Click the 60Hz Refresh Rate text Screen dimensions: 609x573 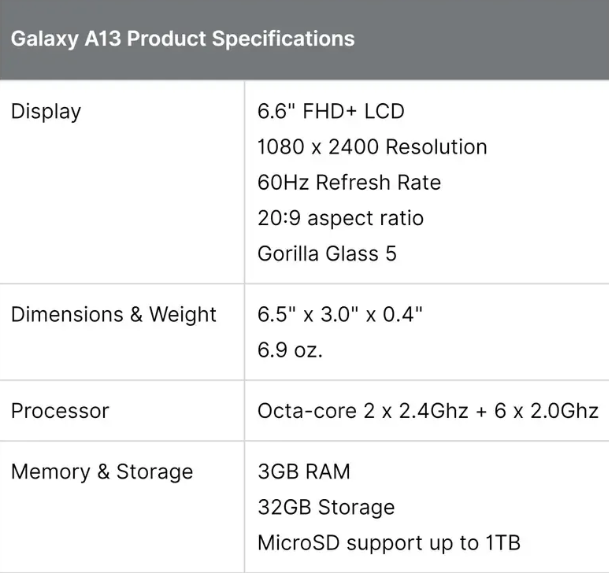349,182
